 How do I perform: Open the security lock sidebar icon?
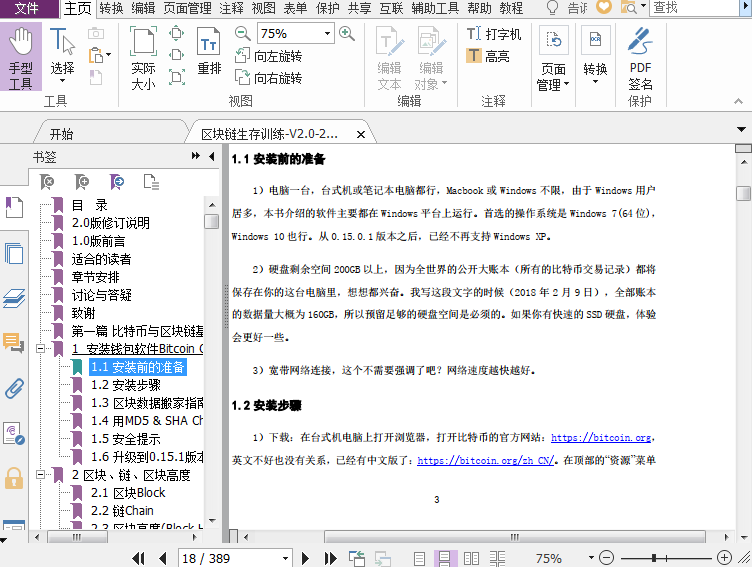14,478
